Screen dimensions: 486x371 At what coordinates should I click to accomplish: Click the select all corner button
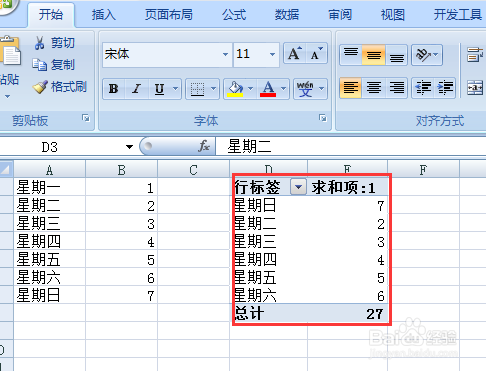(x=6, y=169)
